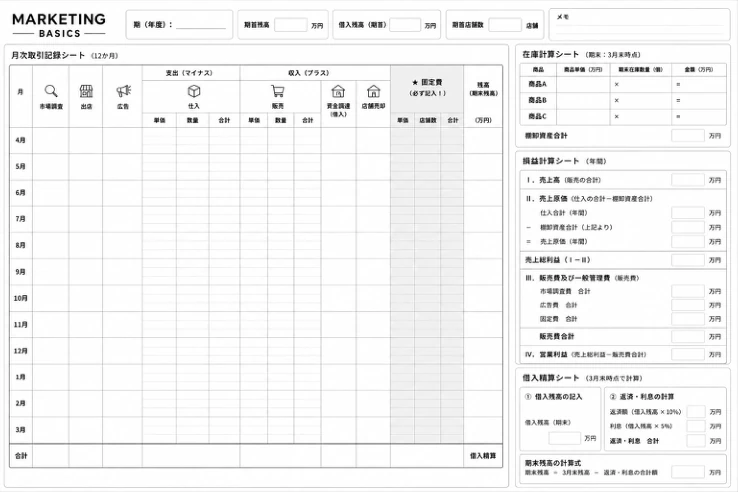738x492 pixels.
Task: Click the 販売 shopping cart icon
Action: click(x=278, y=91)
